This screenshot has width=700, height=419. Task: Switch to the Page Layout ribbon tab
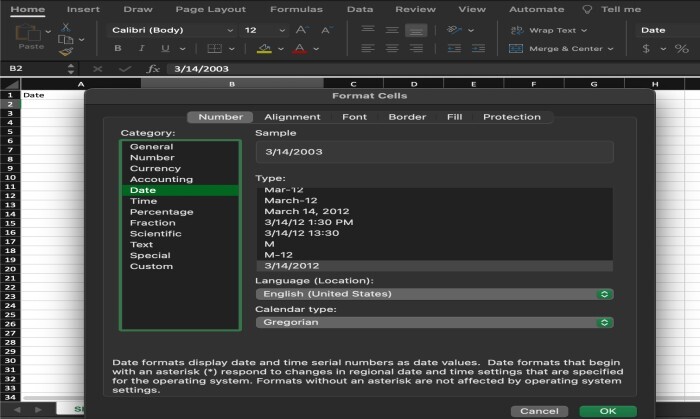210,9
